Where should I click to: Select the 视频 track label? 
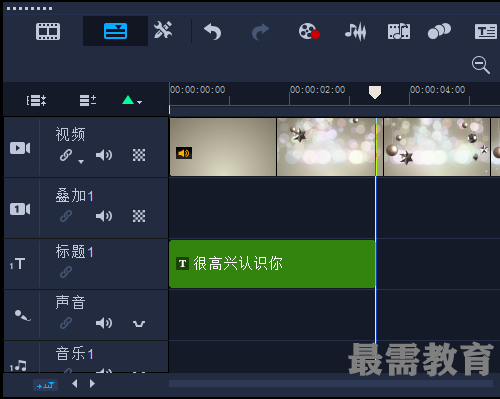click(x=70, y=134)
